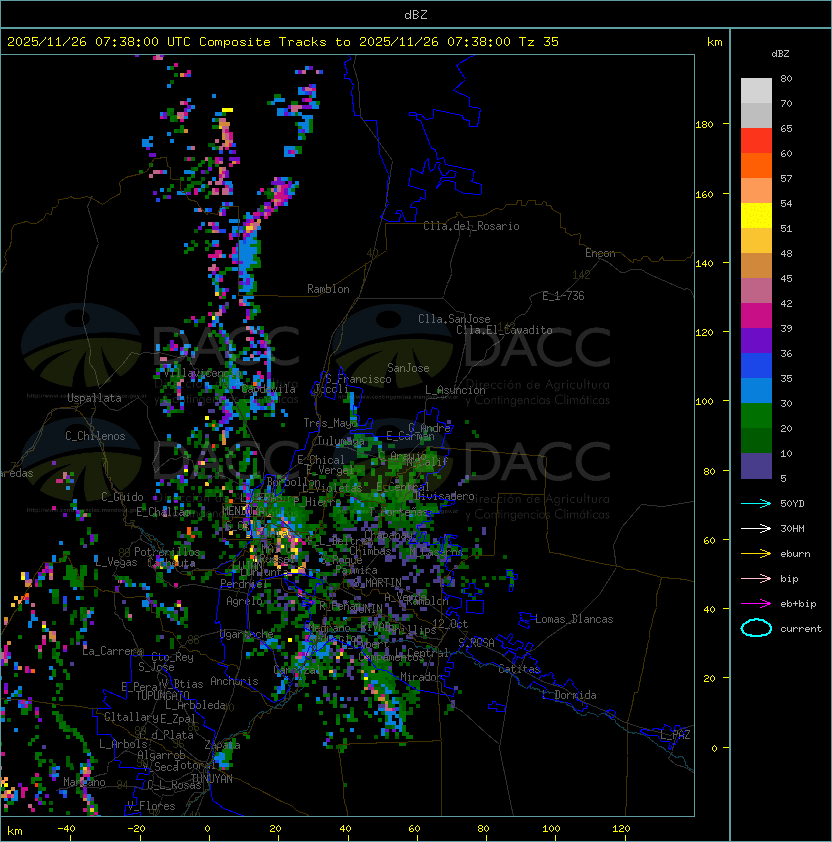832x842 pixels.
Task: Click the magenta eb+bip arrow in legend
Action: click(x=756, y=604)
